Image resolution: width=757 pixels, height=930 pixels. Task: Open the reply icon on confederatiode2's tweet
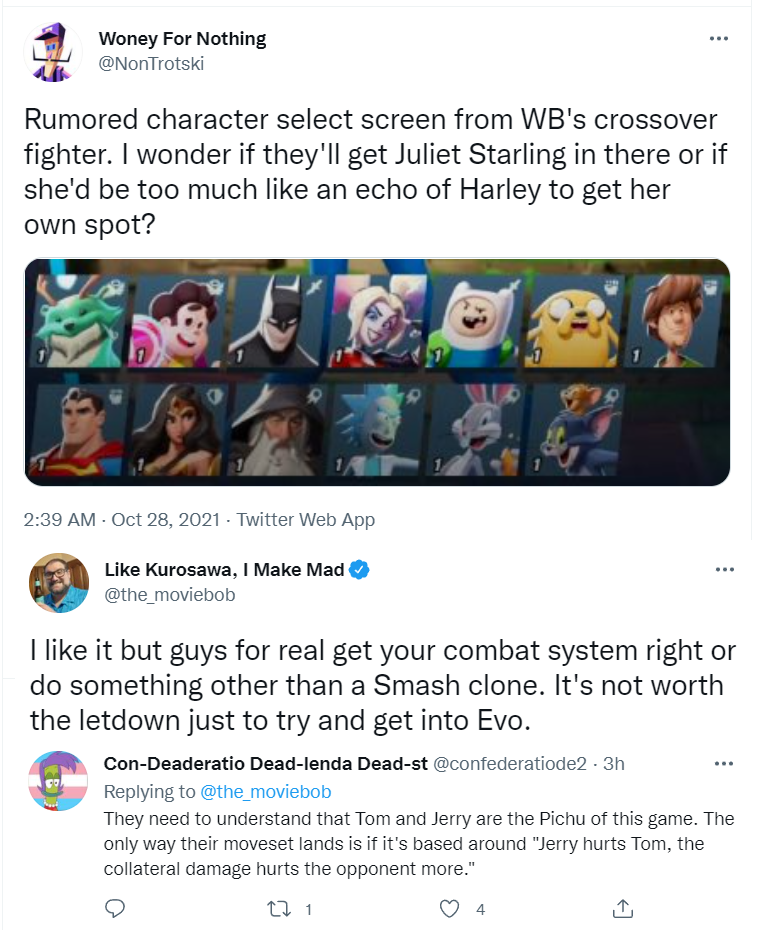(114, 908)
